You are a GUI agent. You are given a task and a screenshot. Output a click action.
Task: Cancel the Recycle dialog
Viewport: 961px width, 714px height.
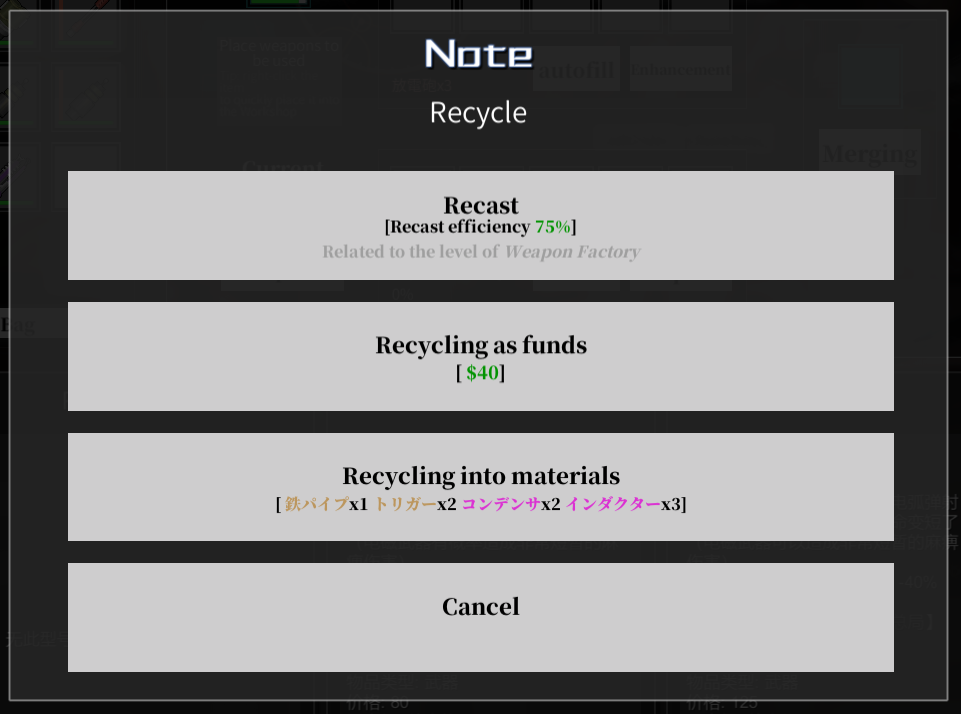(480, 617)
